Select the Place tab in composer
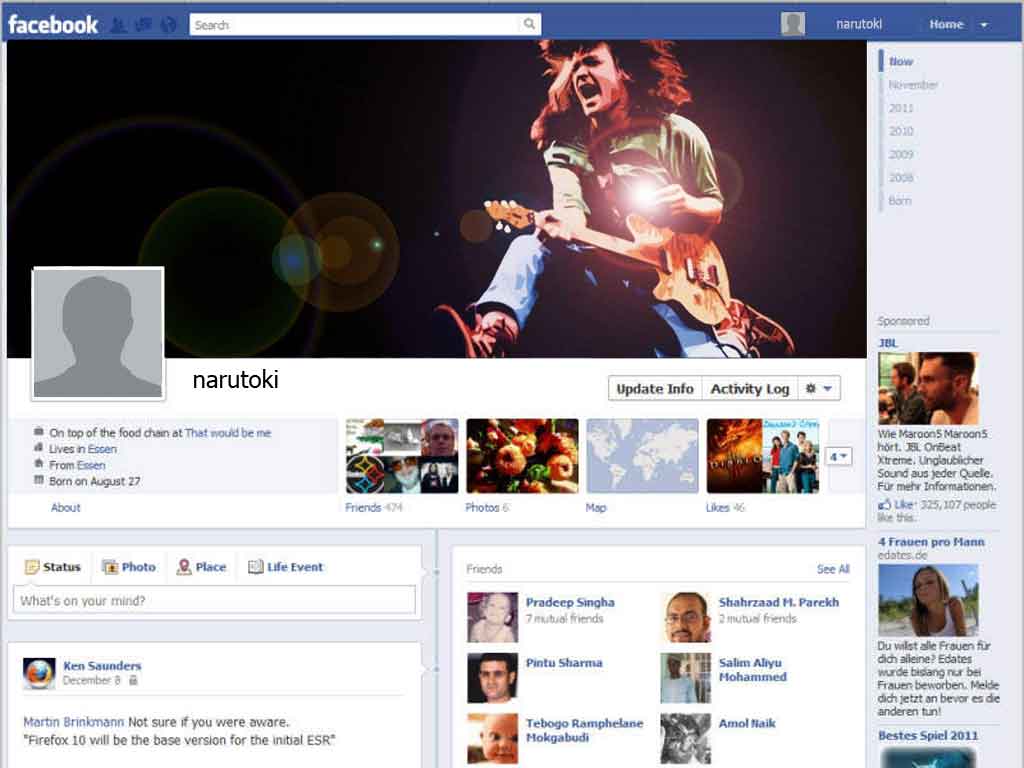 [x=201, y=567]
